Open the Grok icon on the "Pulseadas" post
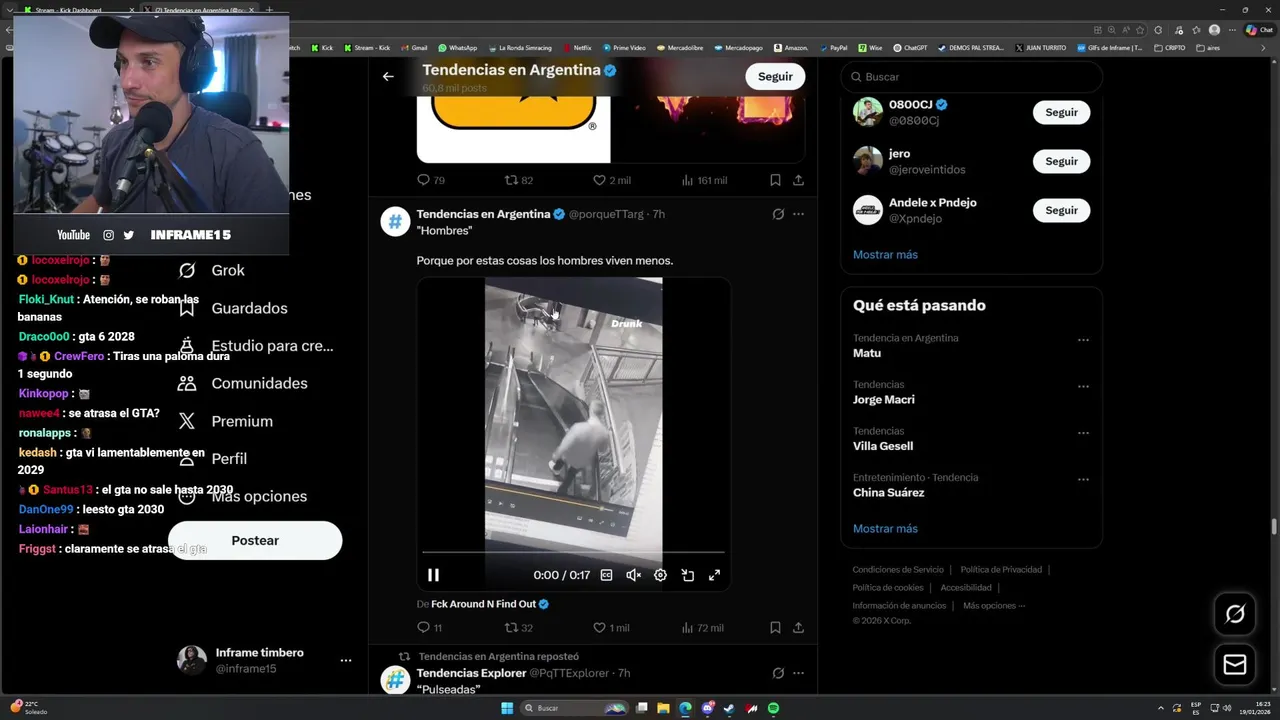1280x720 pixels. click(x=778, y=673)
